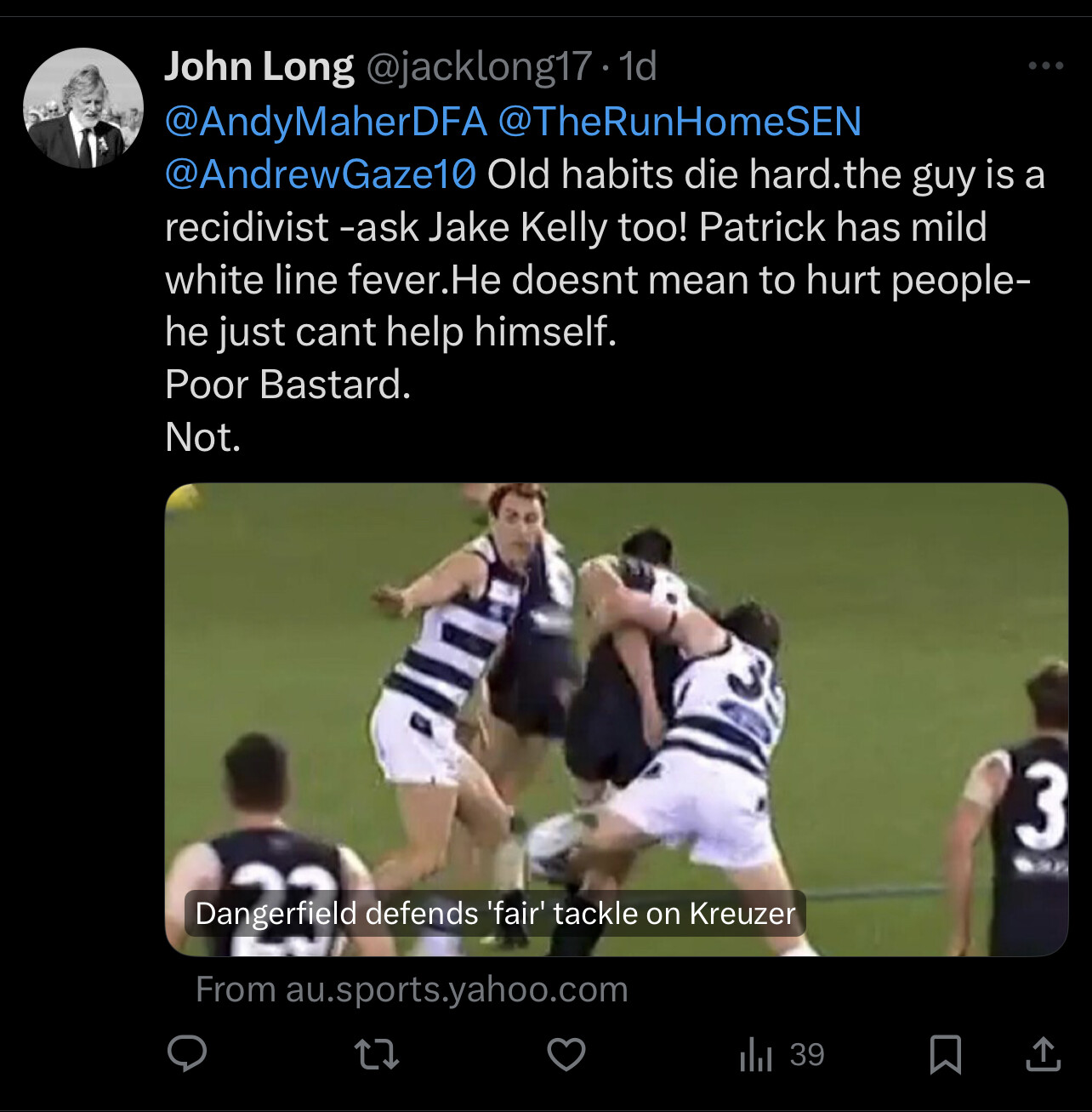Open the football tackle video preview image
The width and height of the screenshot is (1092, 1112).
click(617, 720)
